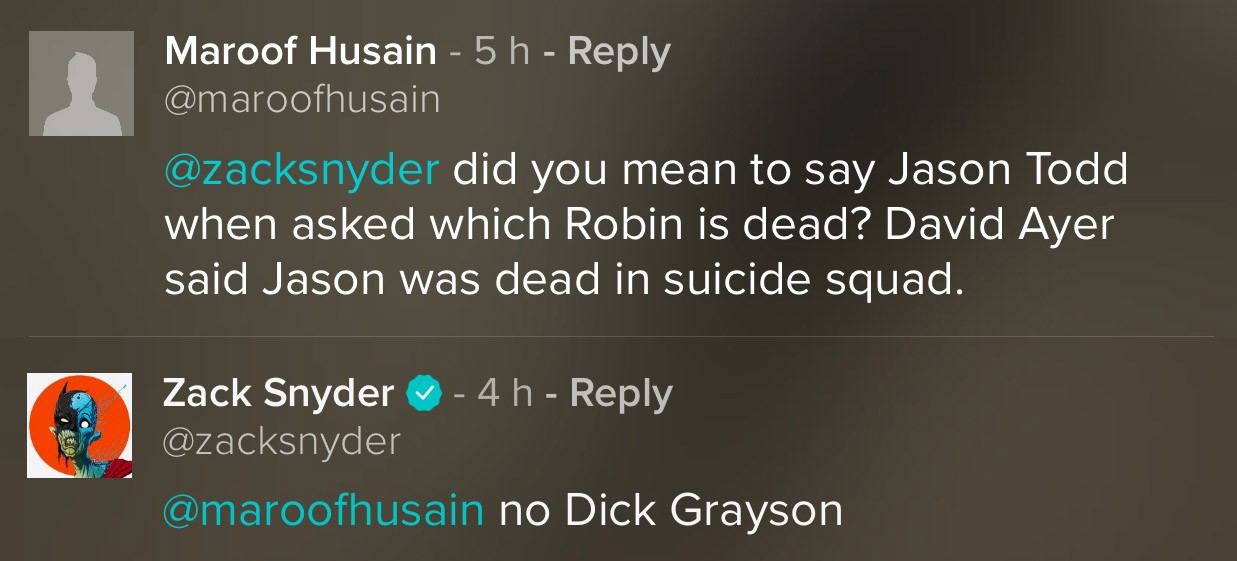1237x561 pixels.
Task: Tap Maroof Husain's placeholder profile avatar
Action: click(81, 84)
